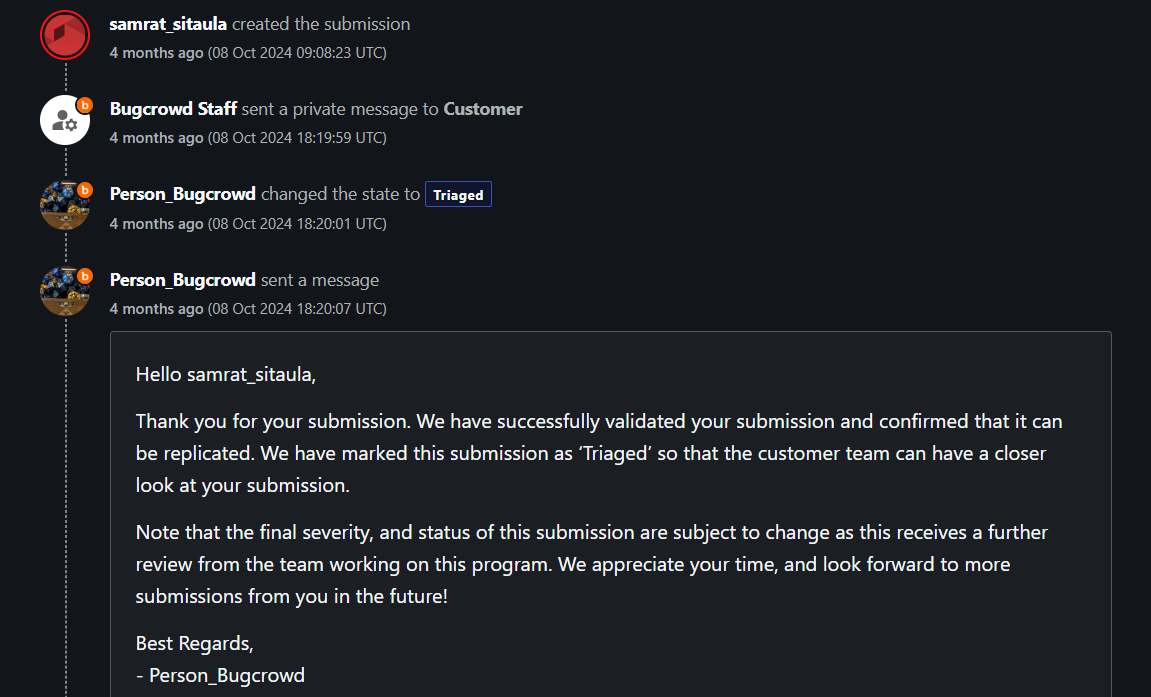Click Person_Bugcrowd name in state change entry
Viewport: 1151px width, 697px height.
182,194
